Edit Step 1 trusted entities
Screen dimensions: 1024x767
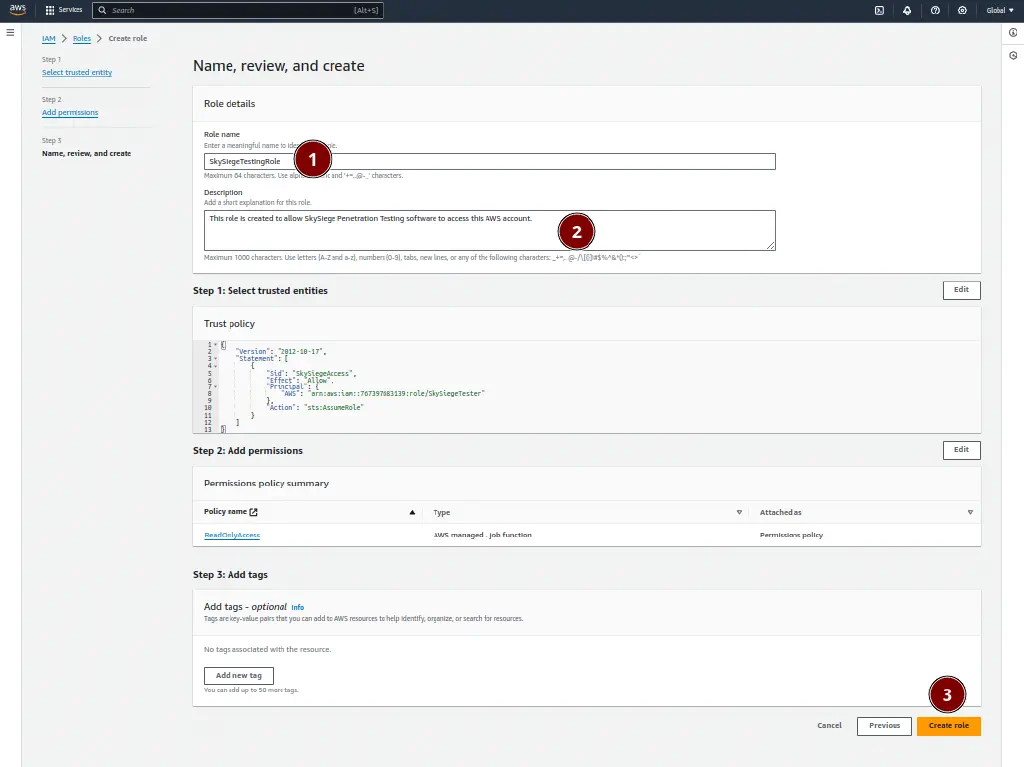(961, 290)
